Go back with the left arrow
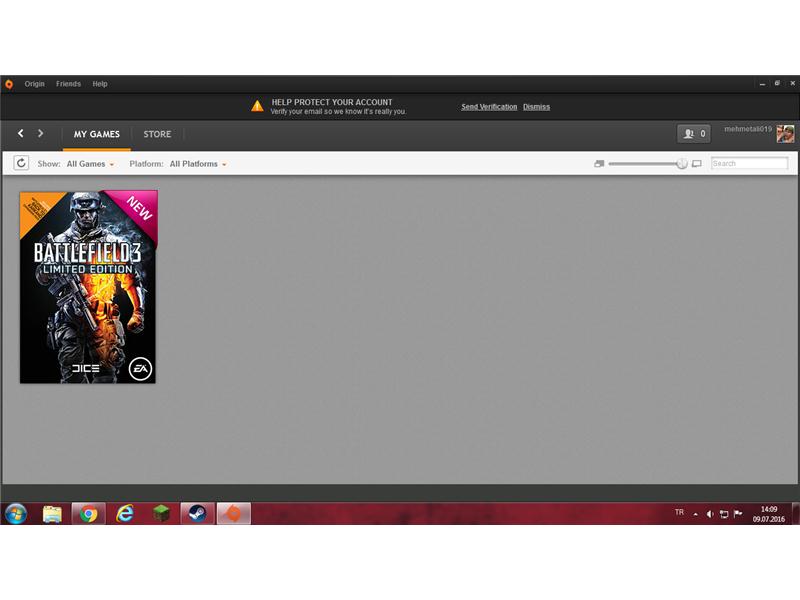800x600 pixels. click(x=20, y=133)
